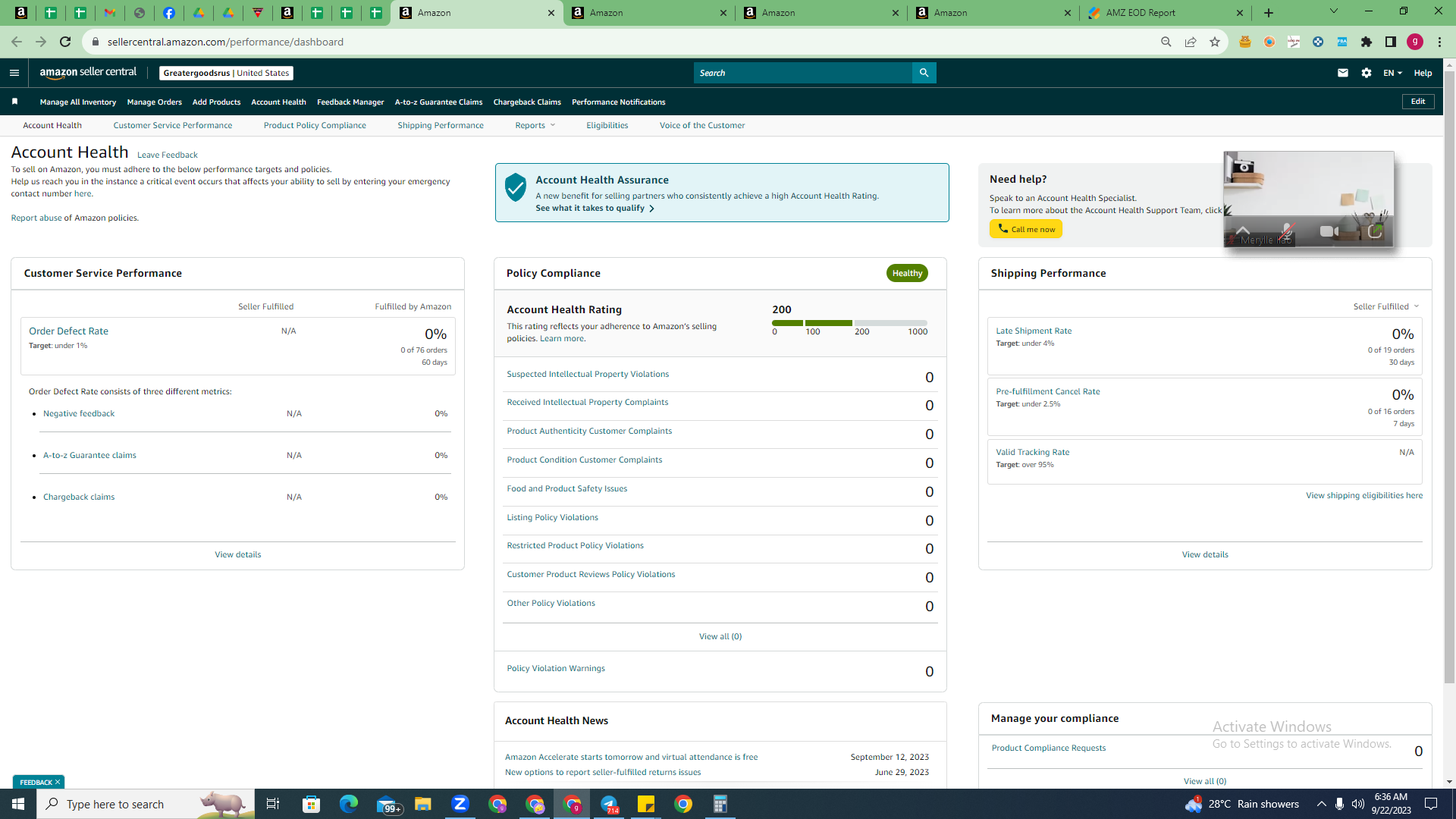Open the Facebook pinned tab
This screenshot has width=1456, height=819.
coord(169,13)
